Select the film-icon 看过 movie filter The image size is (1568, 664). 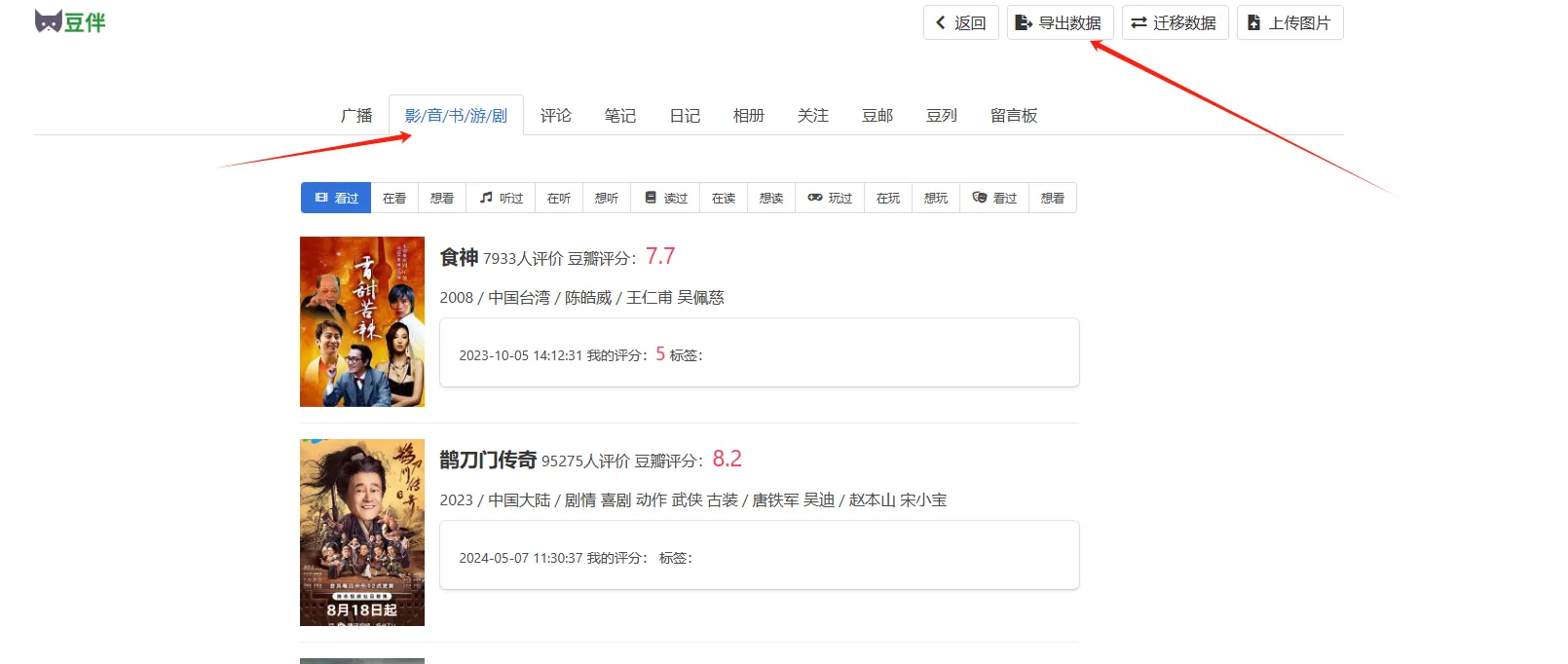click(336, 198)
